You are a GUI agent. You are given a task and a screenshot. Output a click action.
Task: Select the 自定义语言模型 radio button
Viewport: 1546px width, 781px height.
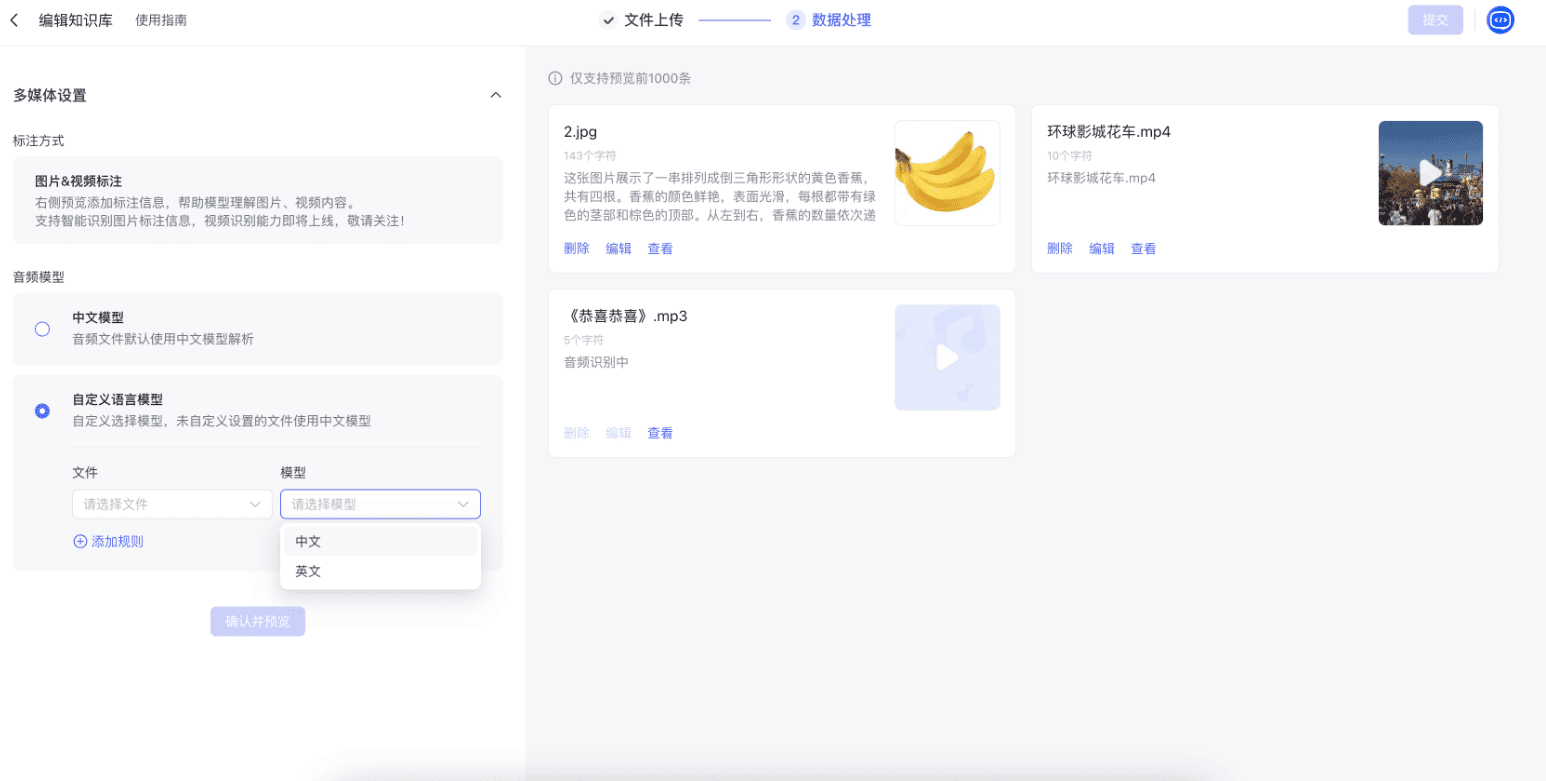pyautogui.click(x=42, y=411)
